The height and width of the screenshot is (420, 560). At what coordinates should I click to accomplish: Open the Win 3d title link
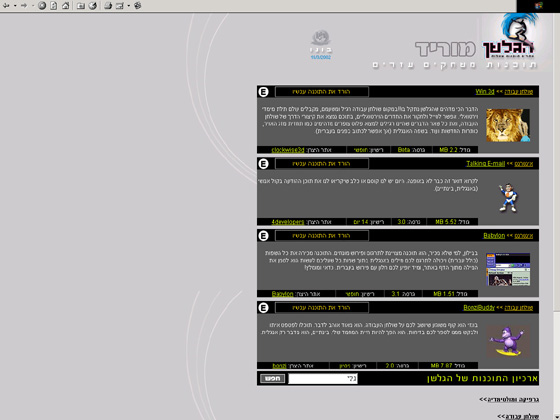click(485, 92)
